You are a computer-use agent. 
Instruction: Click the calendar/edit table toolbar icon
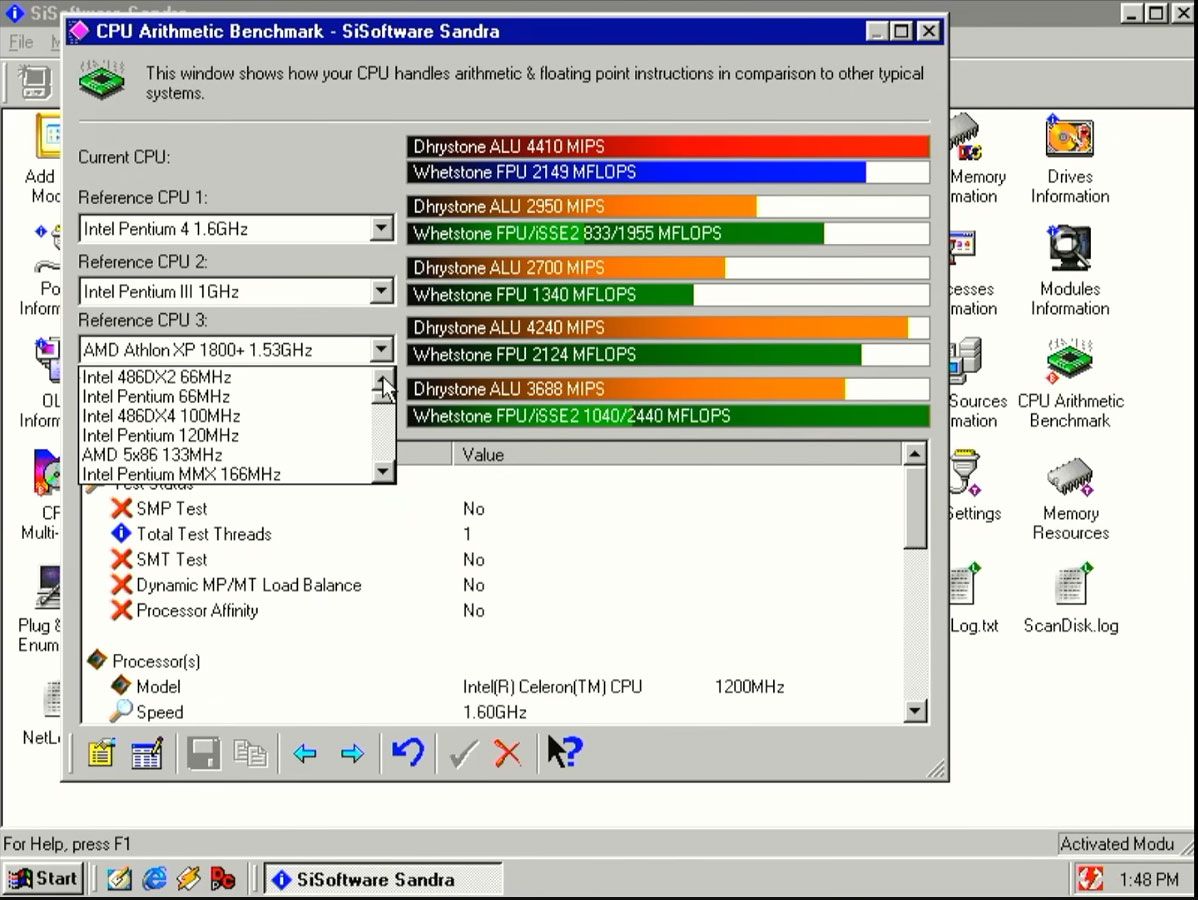tap(147, 754)
